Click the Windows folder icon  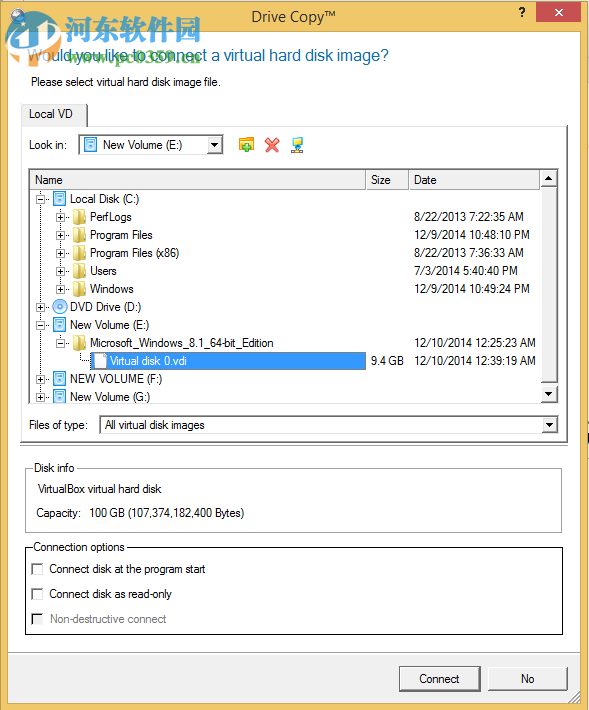pyautogui.click(x=79, y=289)
